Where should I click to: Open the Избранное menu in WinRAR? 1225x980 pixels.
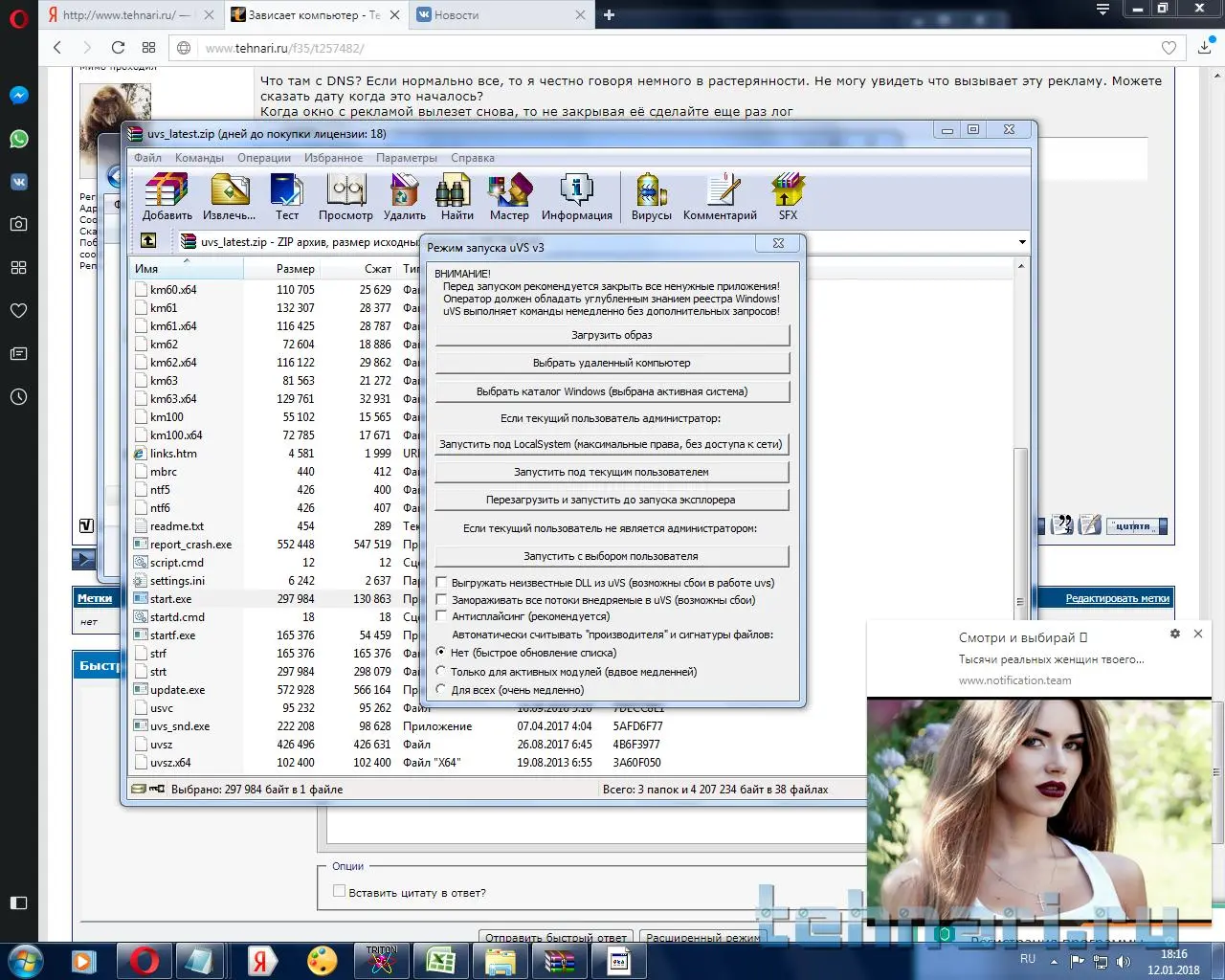pos(333,158)
